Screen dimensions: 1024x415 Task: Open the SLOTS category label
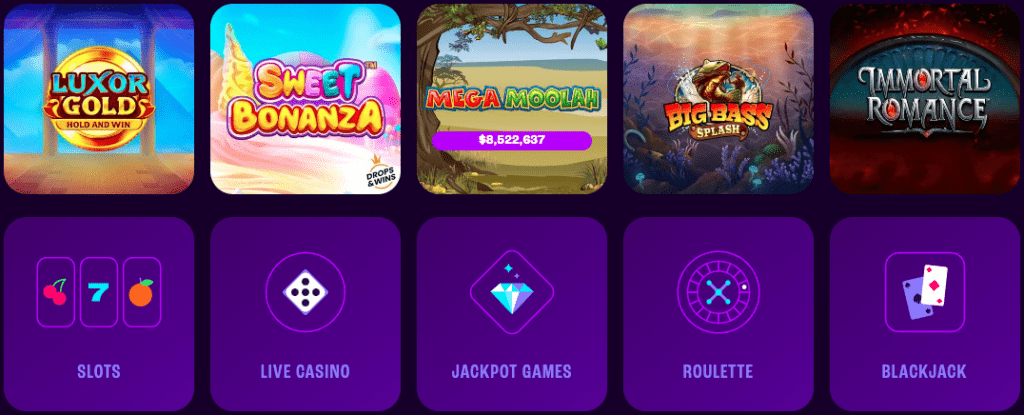coord(99,372)
